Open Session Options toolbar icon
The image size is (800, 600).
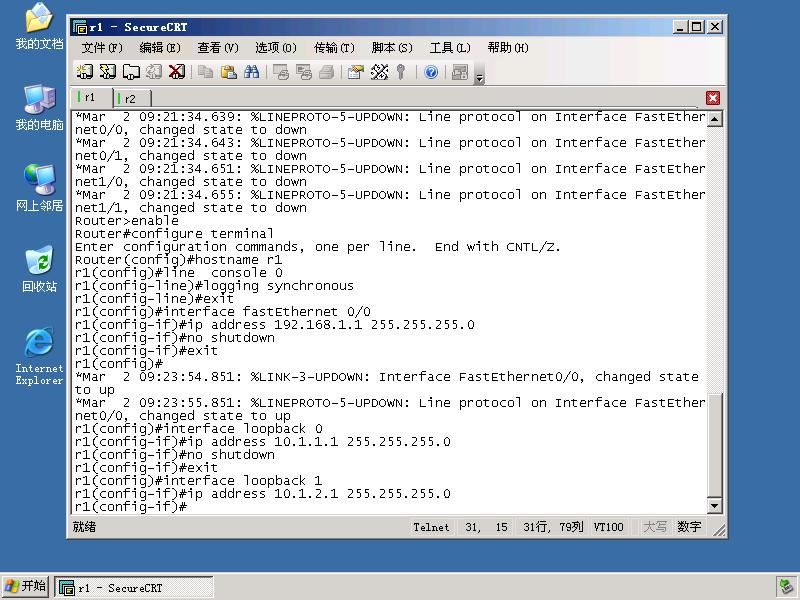click(356, 72)
